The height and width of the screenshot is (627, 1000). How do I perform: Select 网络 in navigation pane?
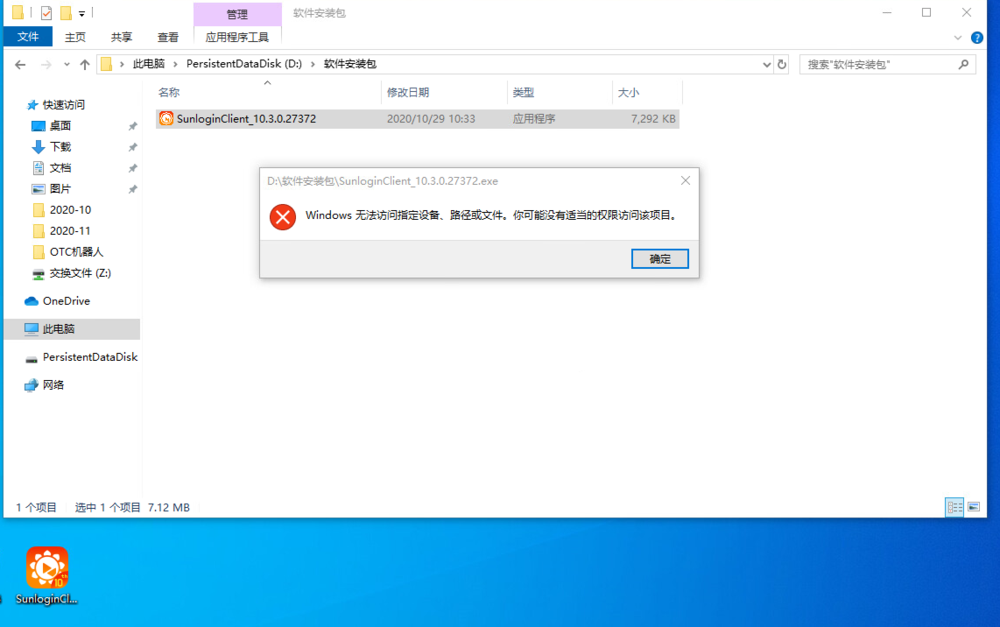pyautogui.click(x=54, y=385)
